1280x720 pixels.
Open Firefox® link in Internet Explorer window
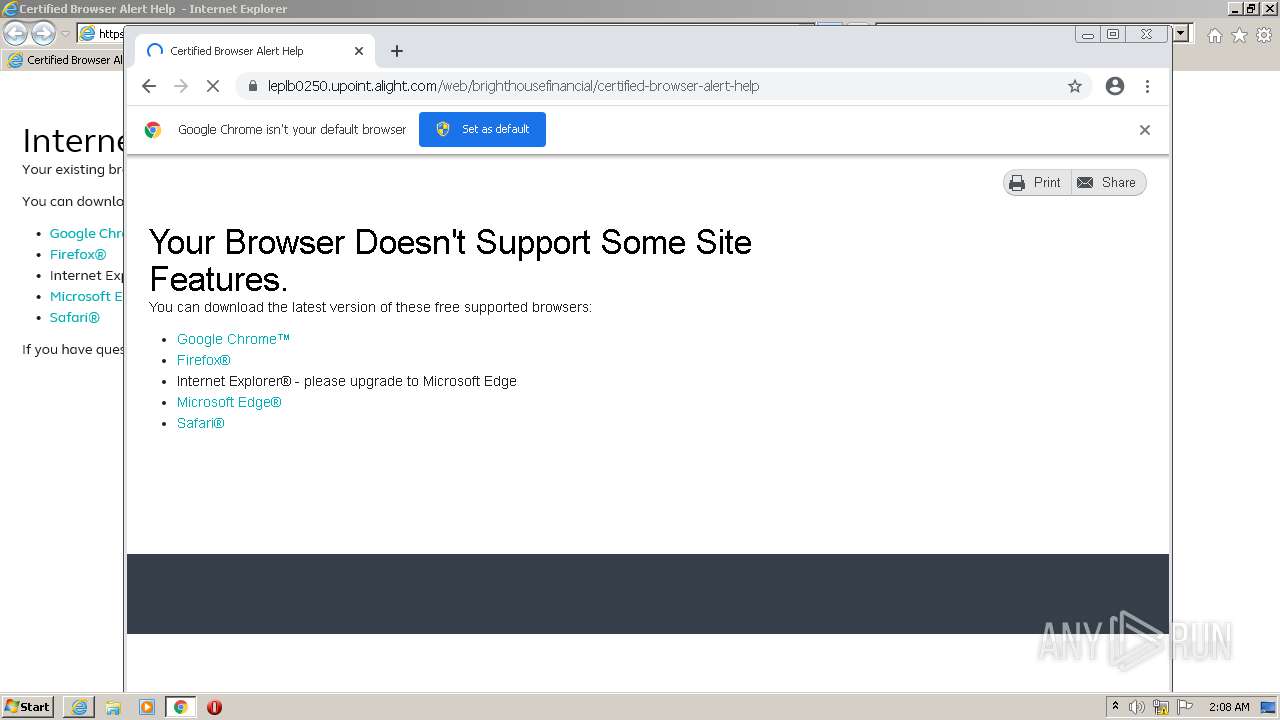(x=78, y=255)
